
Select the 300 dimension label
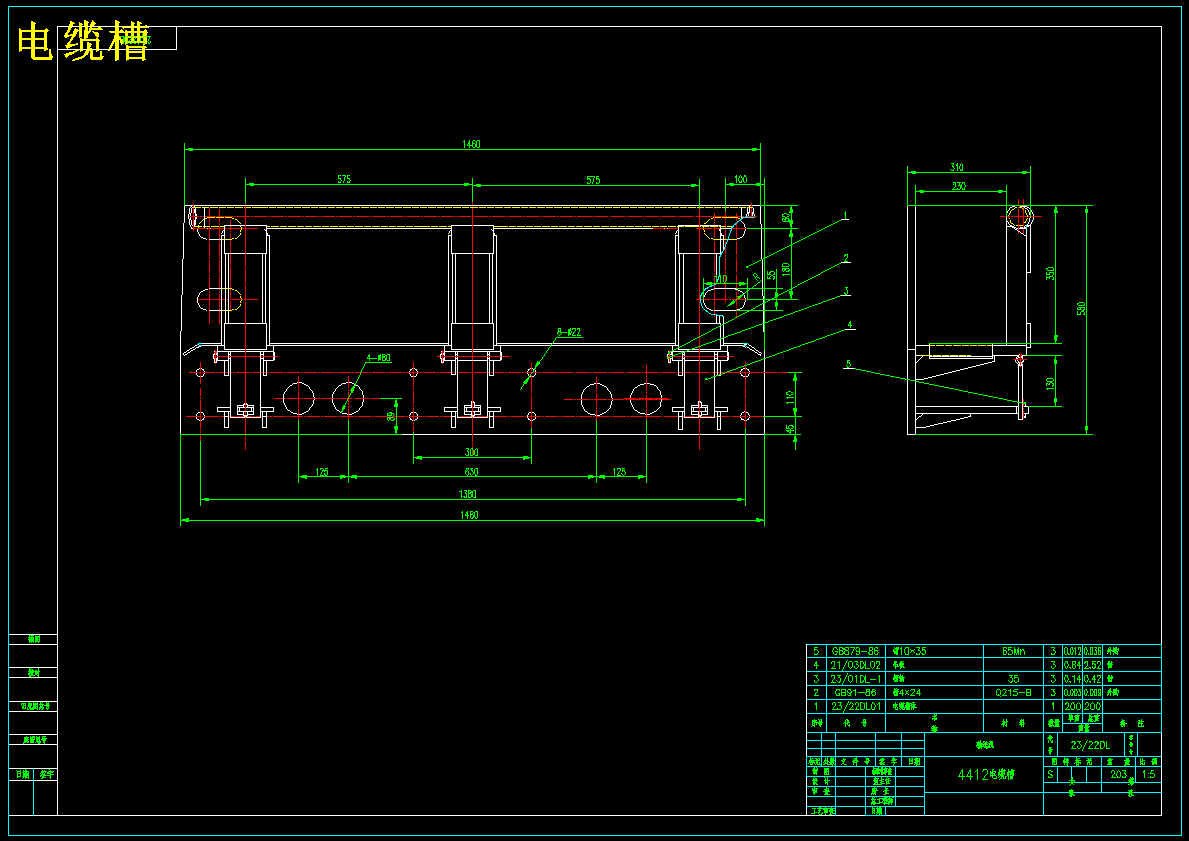tap(471, 453)
